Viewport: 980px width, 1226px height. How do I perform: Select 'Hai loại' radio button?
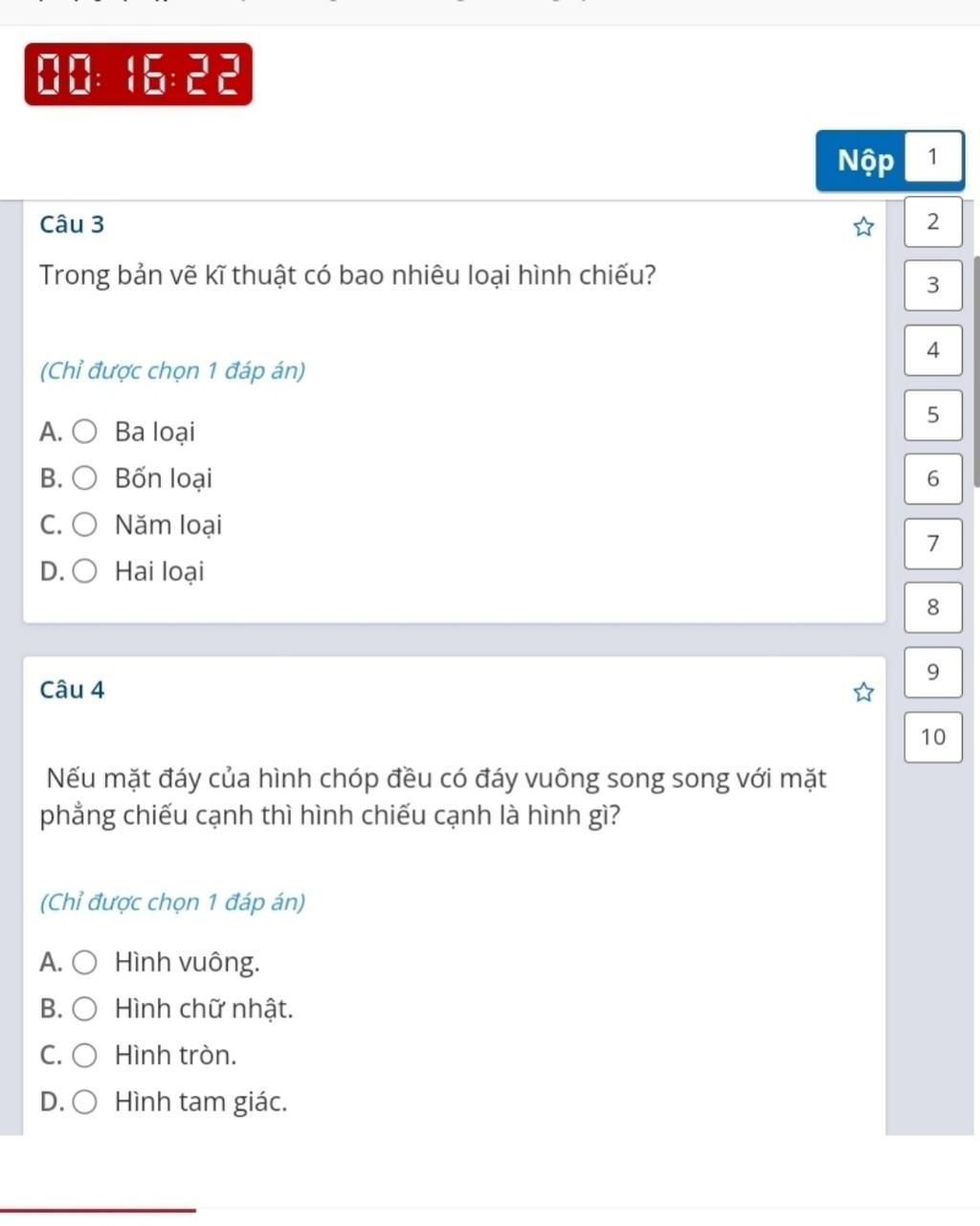(x=85, y=572)
